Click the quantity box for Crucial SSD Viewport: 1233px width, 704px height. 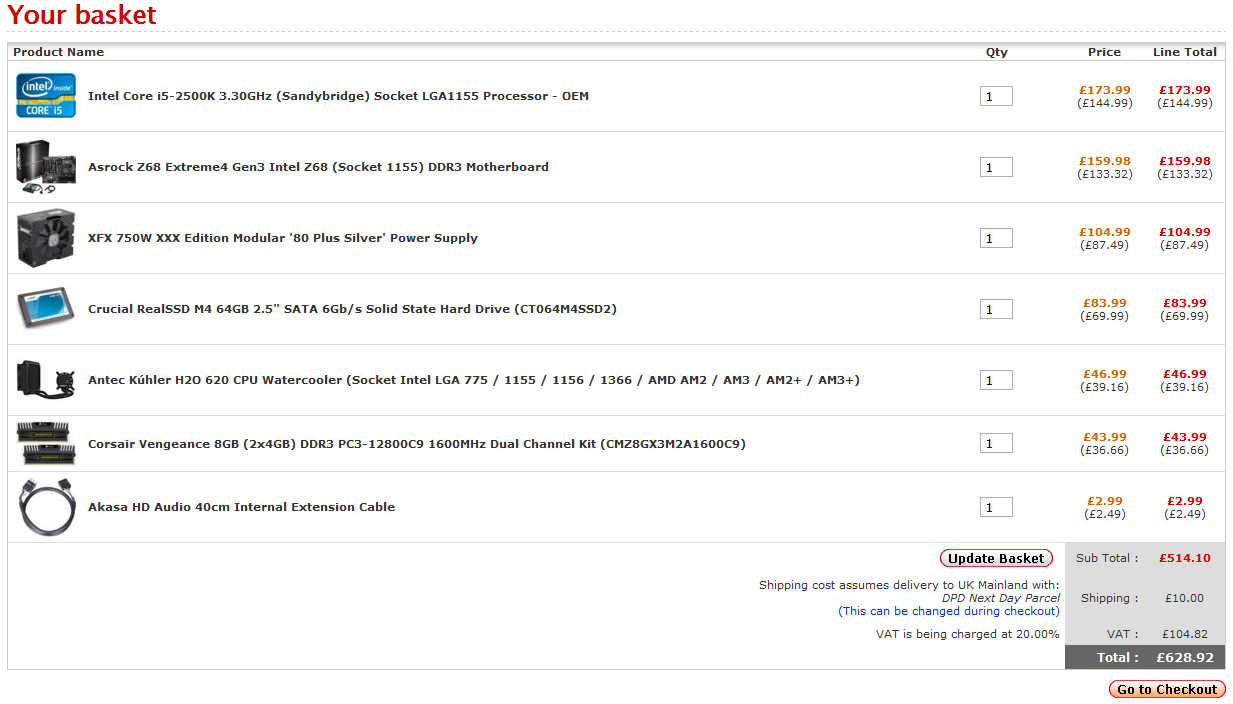996,309
